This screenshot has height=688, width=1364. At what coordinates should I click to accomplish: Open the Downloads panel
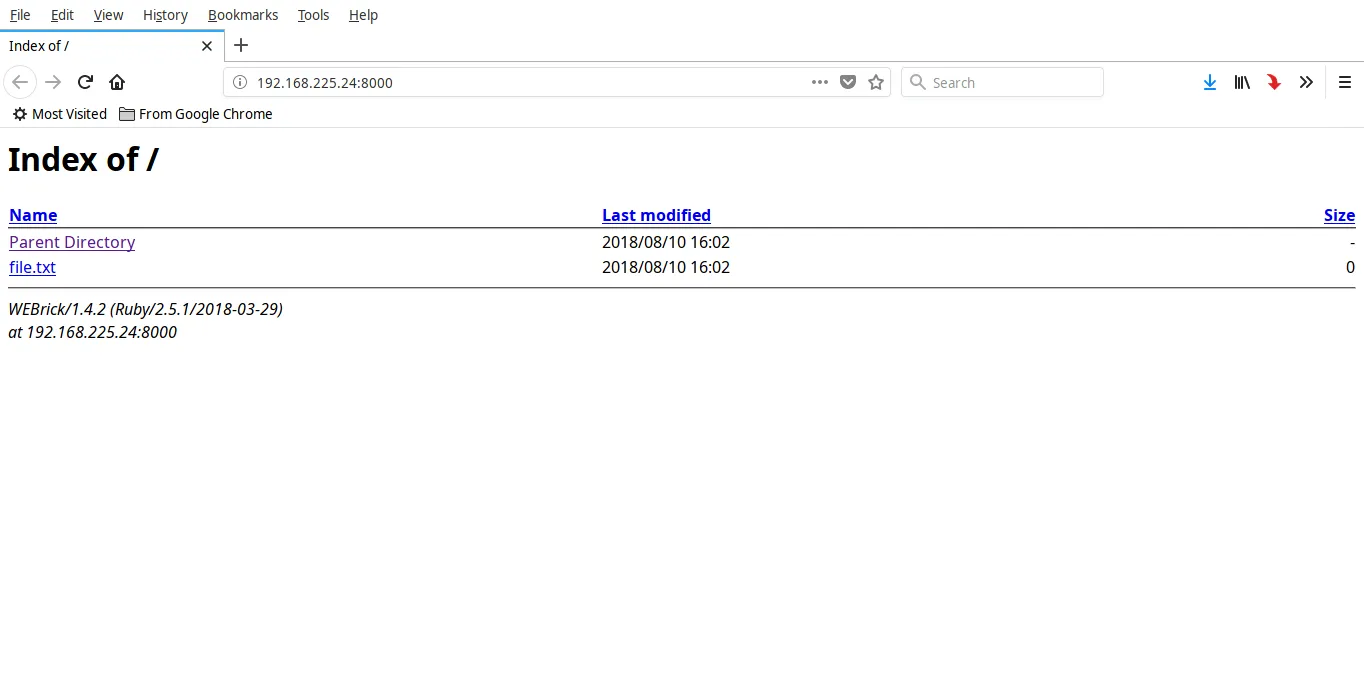pyautogui.click(x=1210, y=82)
